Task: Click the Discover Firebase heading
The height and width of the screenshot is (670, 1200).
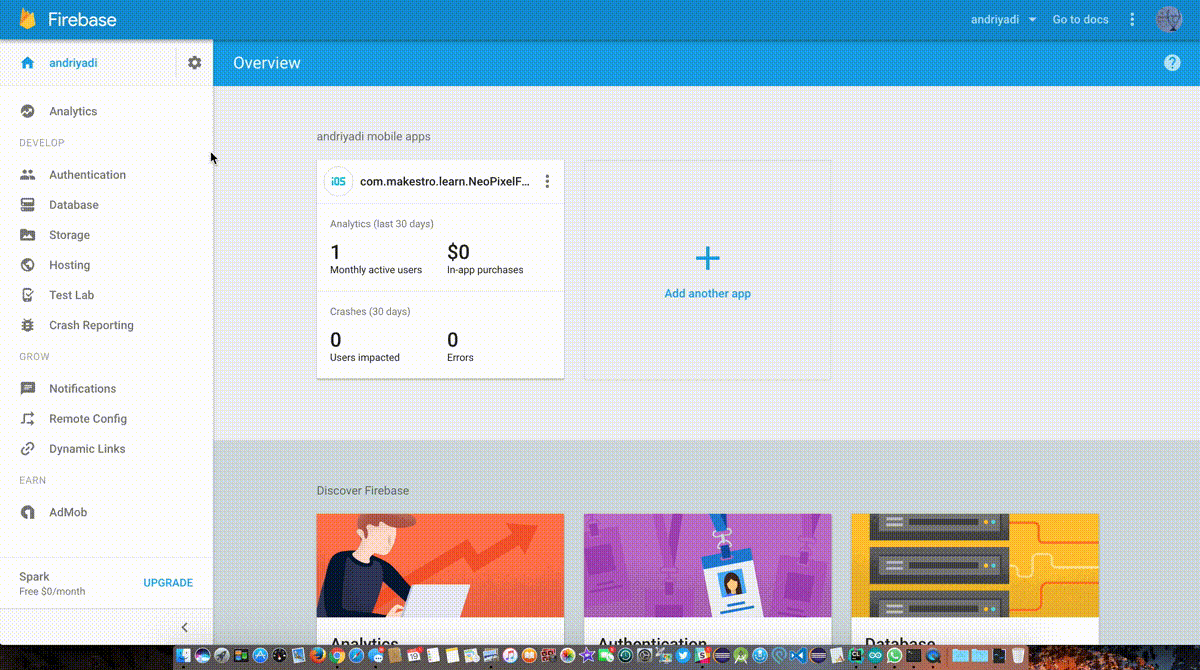Action: click(363, 490)
